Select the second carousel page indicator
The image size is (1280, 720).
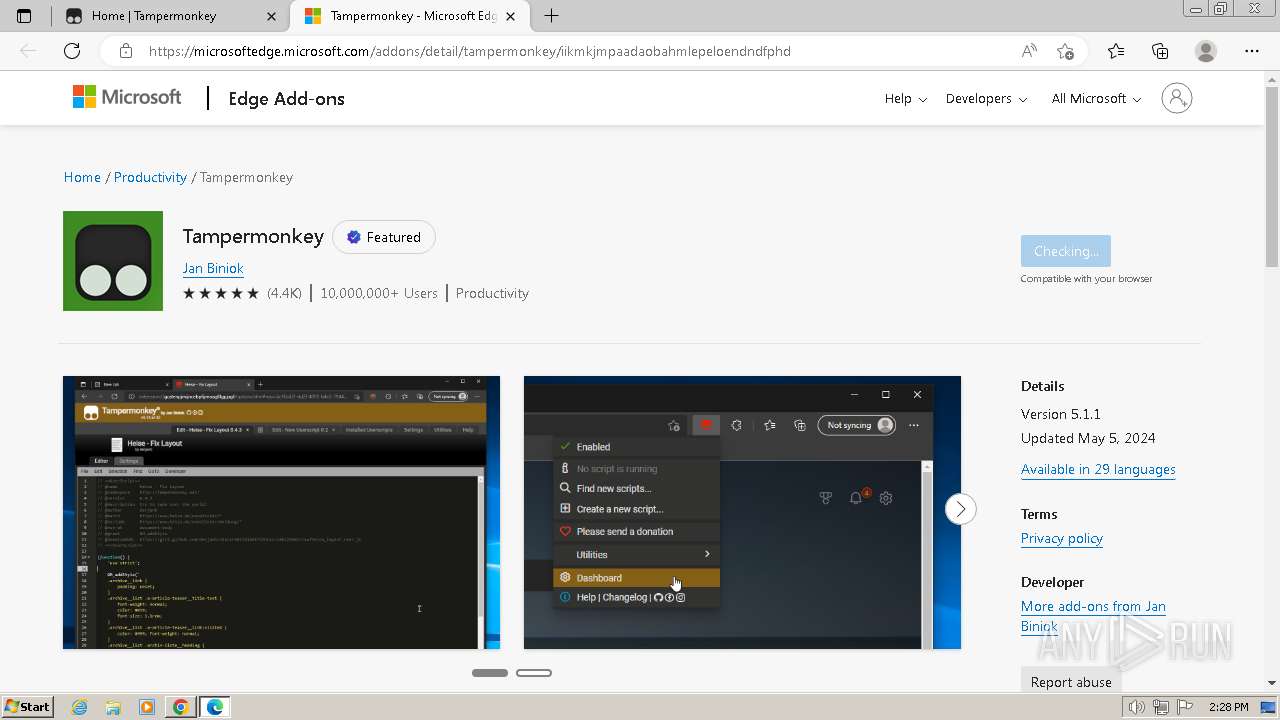[x=534, y=673]
